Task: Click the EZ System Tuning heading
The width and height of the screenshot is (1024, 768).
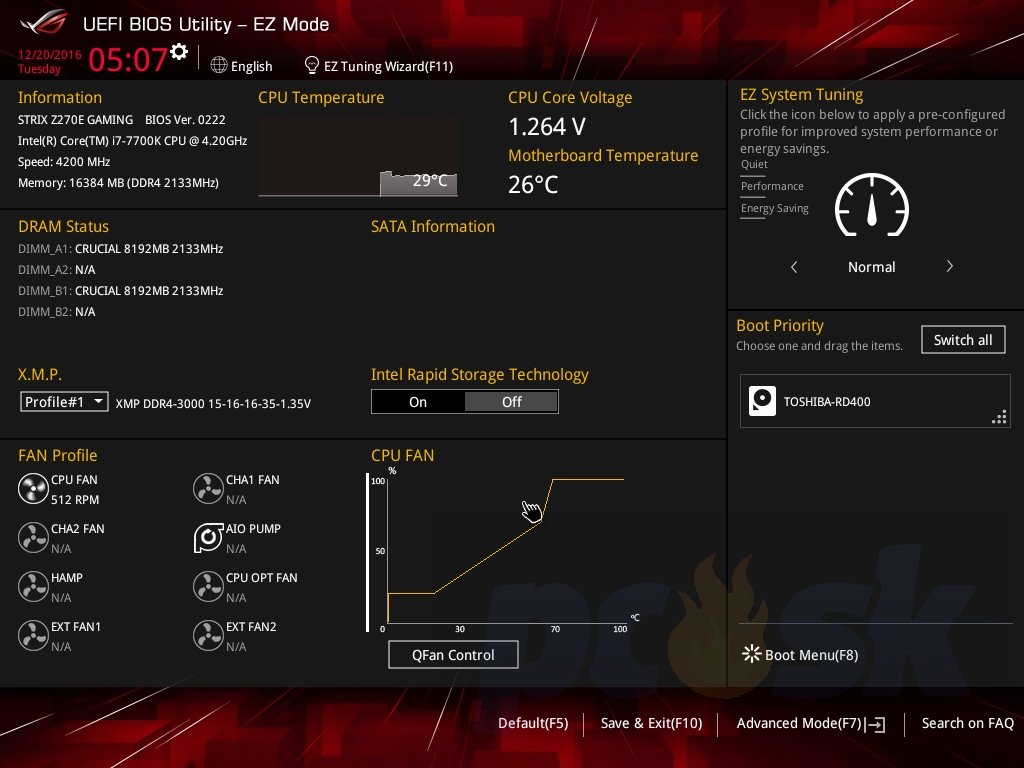Action: click(801, 95)
